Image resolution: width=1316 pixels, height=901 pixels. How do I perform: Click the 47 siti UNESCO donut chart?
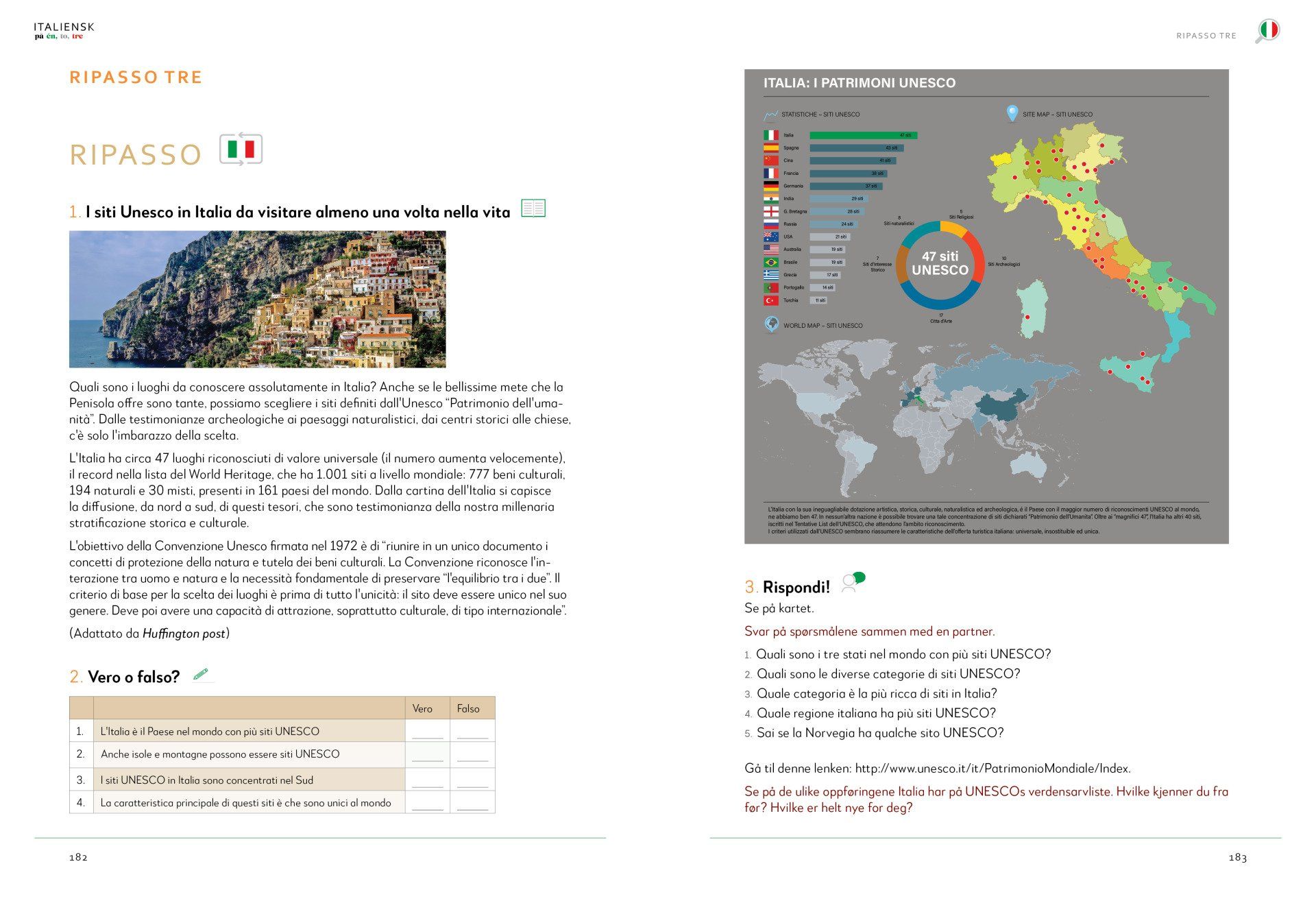tap(940, 264)
